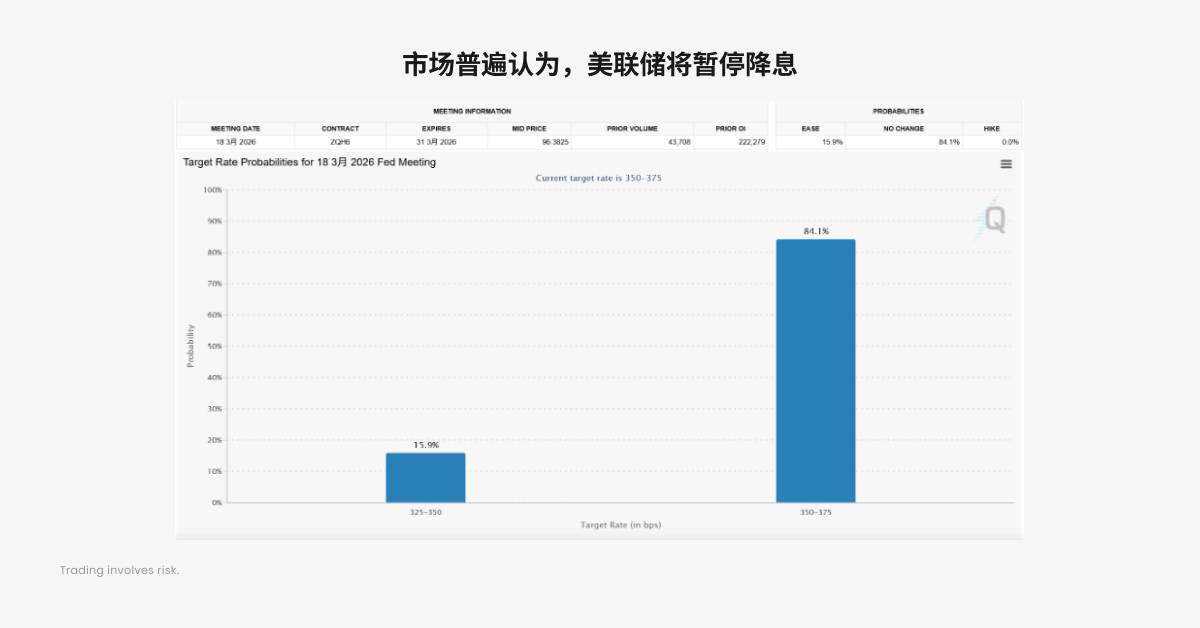Click the EXPIRES column header
Viewport: 1200px width, 628px height.
(x=436, y=129)
